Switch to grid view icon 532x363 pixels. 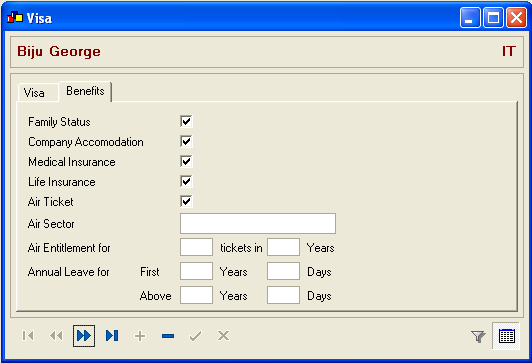coord(507,336)
